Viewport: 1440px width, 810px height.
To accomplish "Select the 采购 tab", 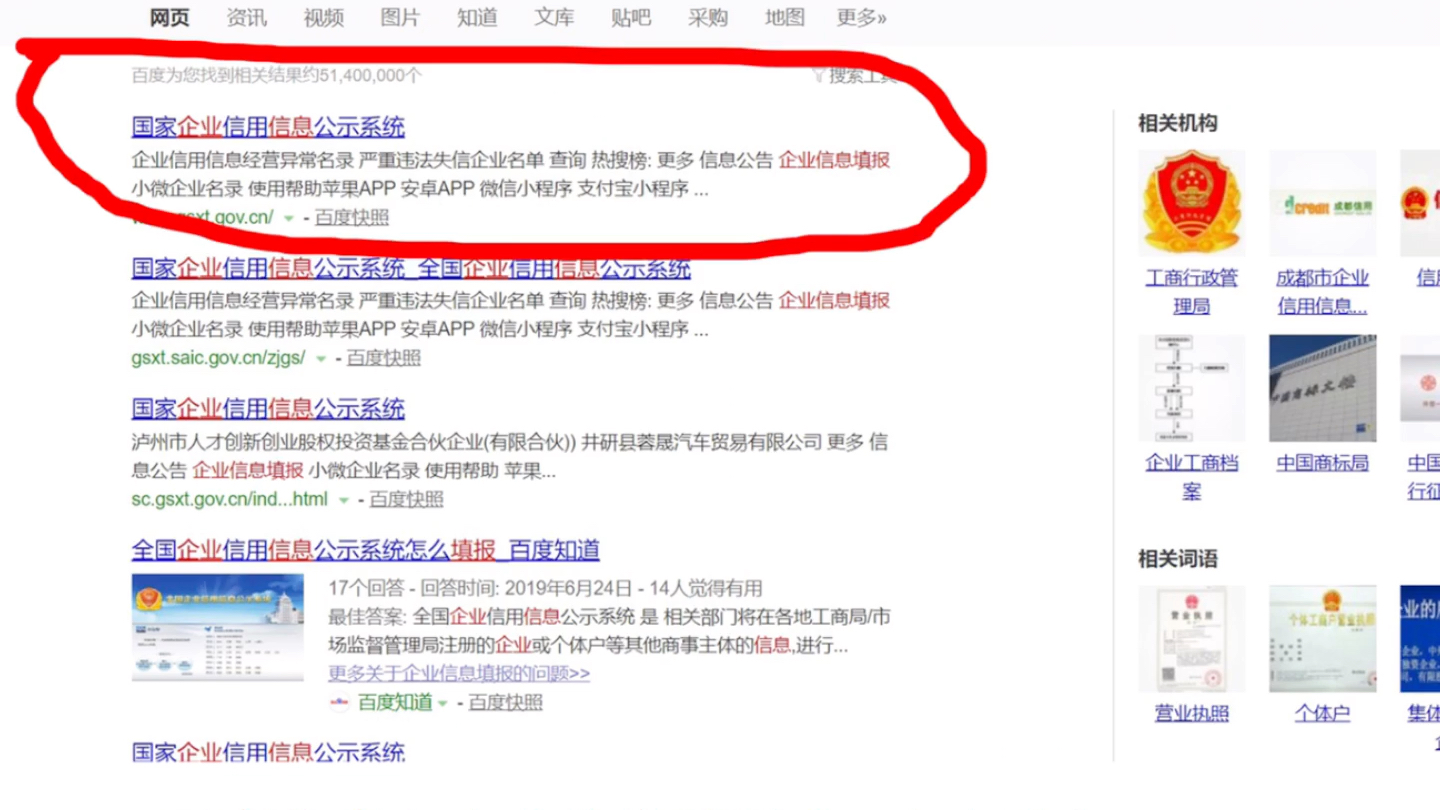I will 708,17.
